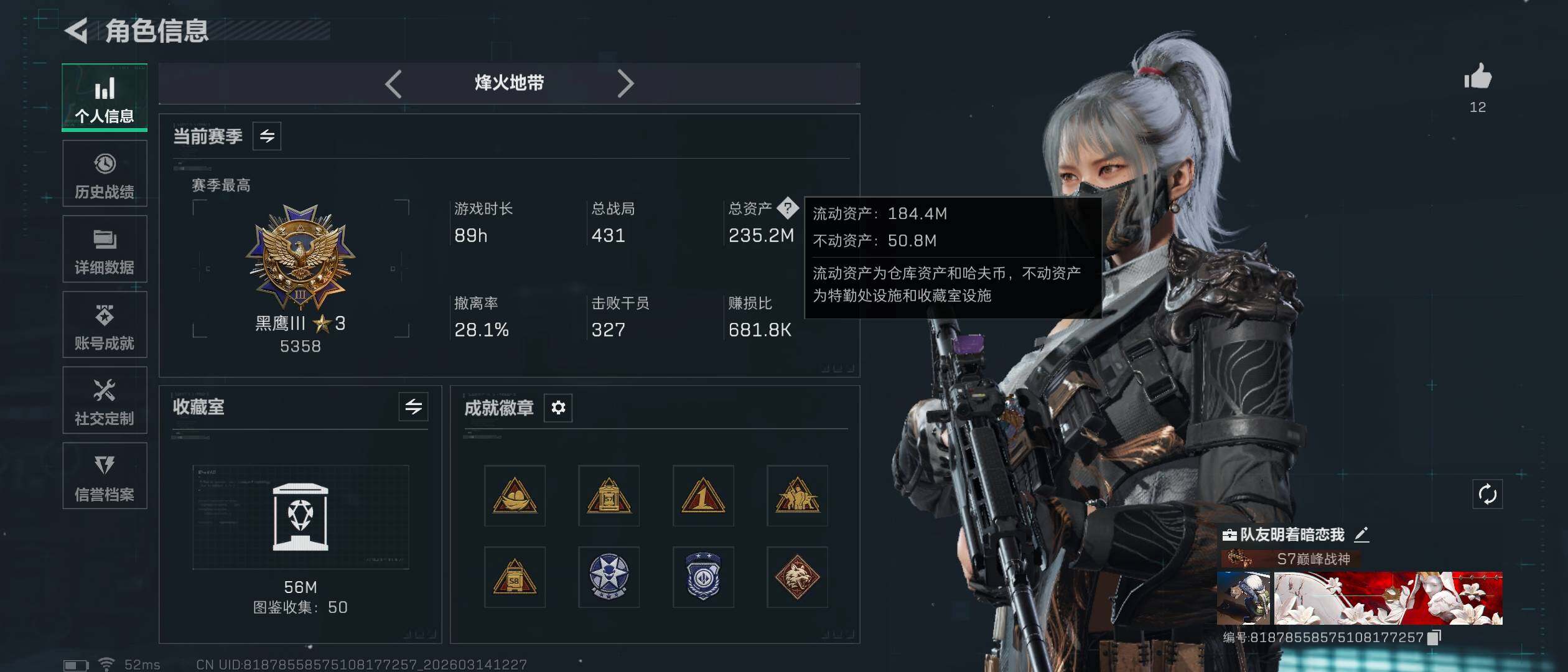Toggle the collection room swap button
This screenshot has width=1568, height=672.
(414, 407)
